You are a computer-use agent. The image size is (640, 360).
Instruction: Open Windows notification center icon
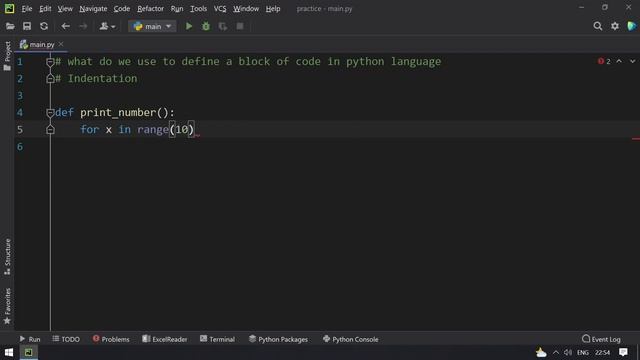(623, 352)
